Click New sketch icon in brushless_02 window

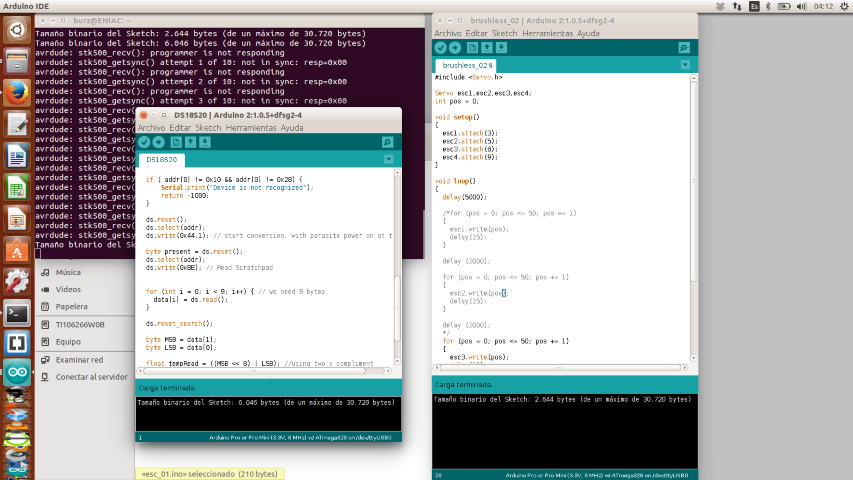472,48
